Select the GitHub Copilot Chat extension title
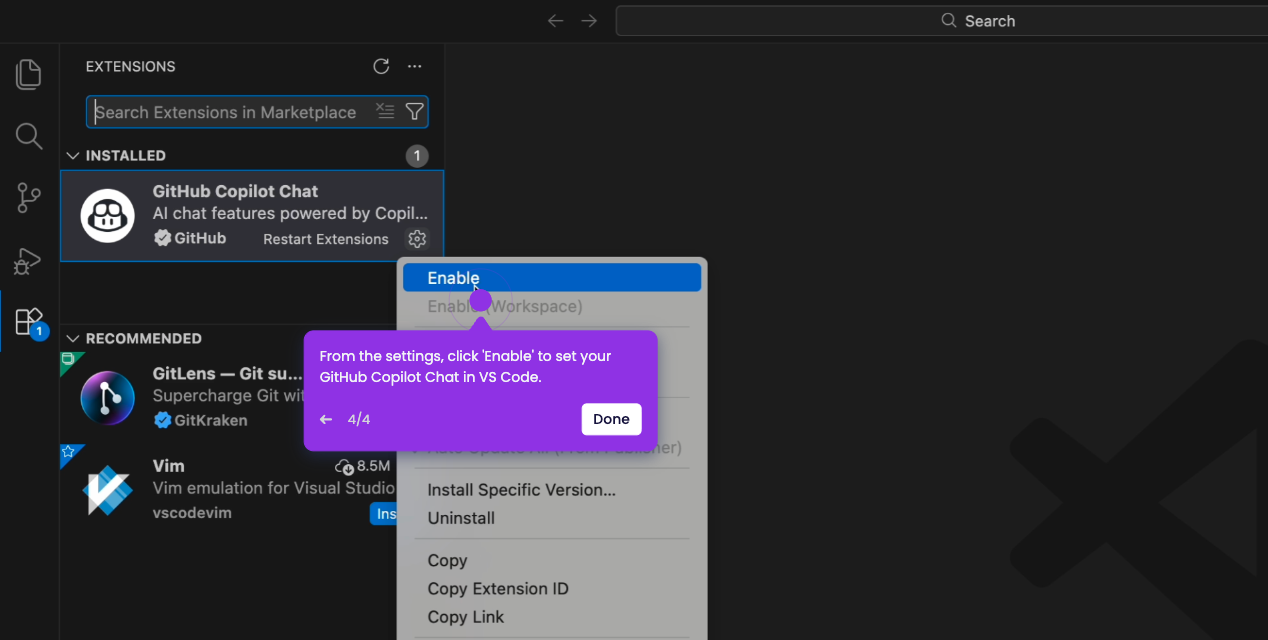 tap(235, 191)
